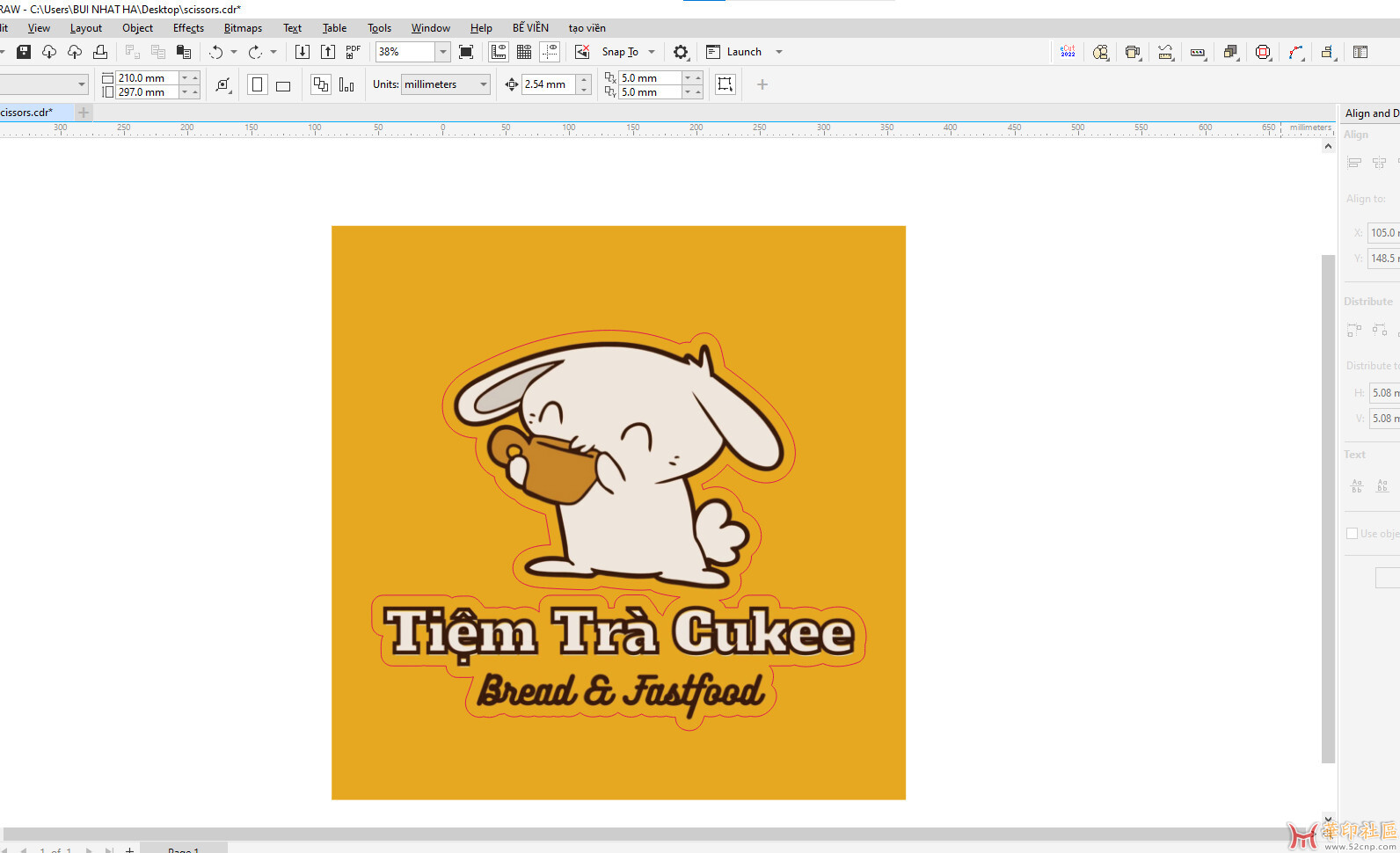This screenshot has height=853, width=1400.
Task: Click the eCut printer tool icon
Action: (x=1133, y=52)
